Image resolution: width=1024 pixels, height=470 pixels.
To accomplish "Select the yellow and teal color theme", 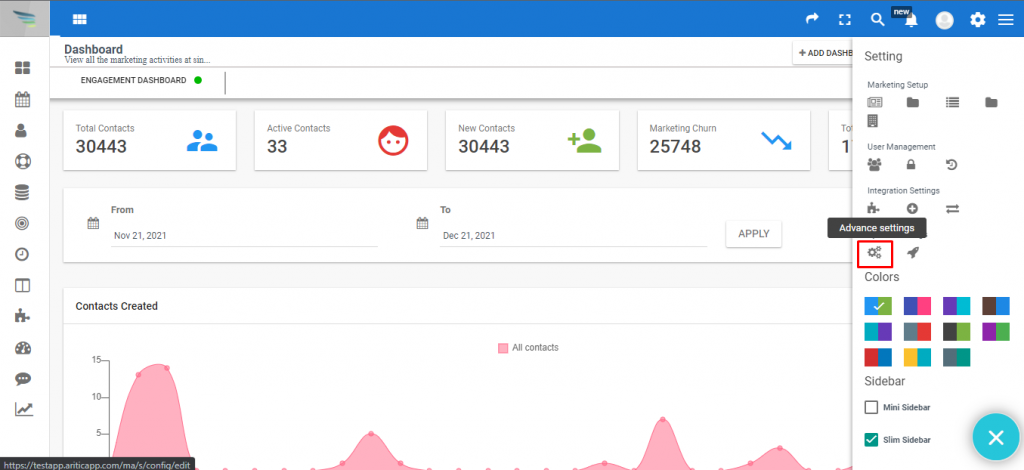I will [917, 357].
